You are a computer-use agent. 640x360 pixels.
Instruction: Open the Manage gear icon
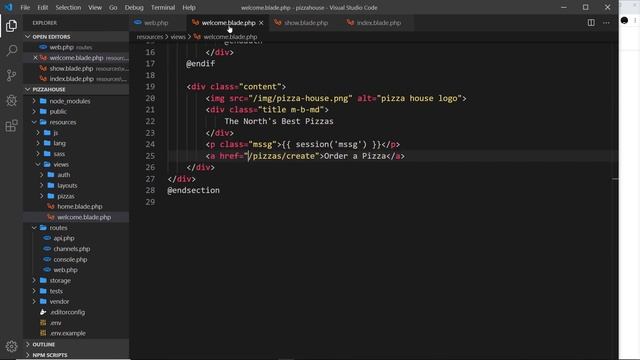tap(11, 346)
